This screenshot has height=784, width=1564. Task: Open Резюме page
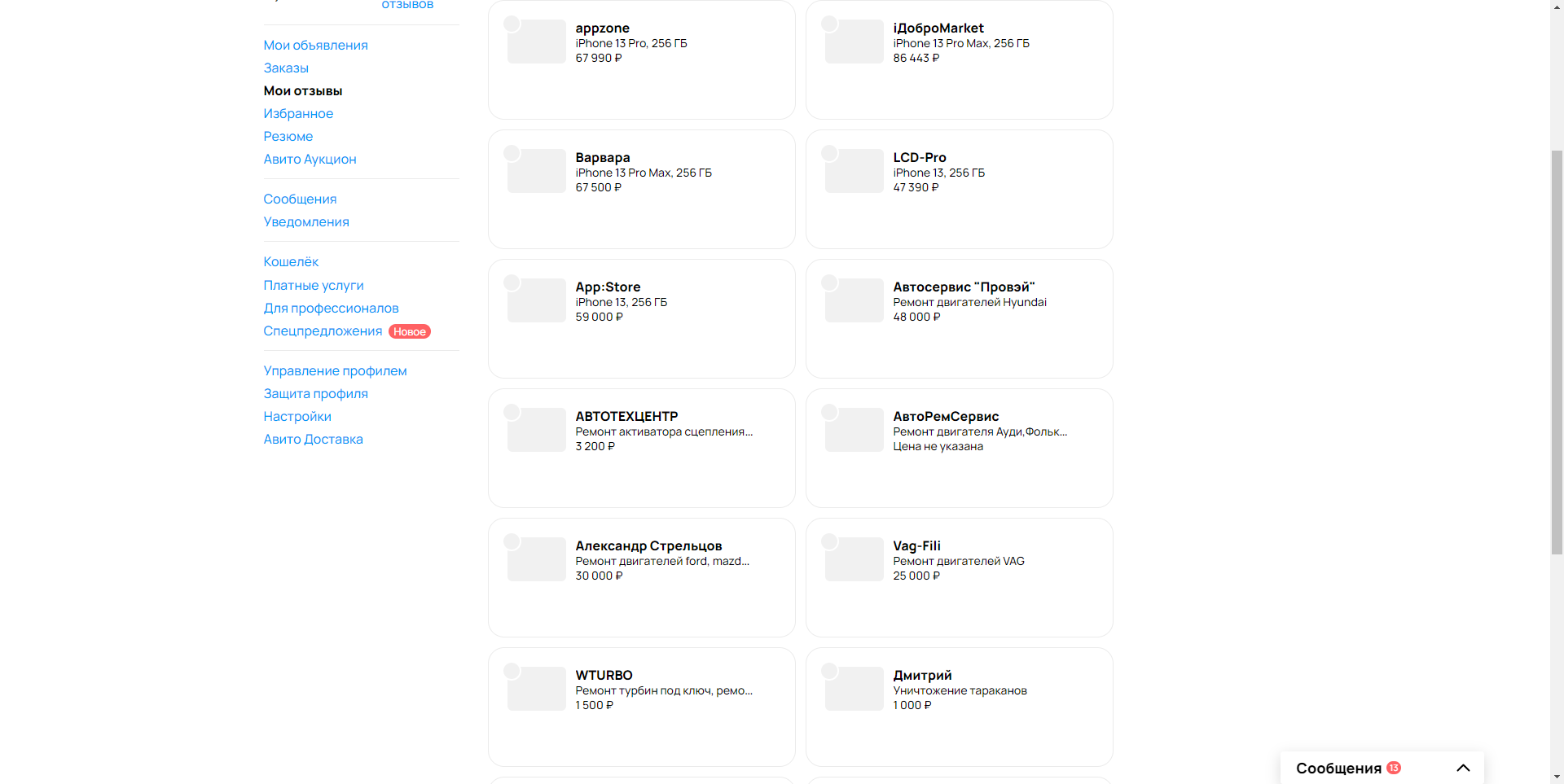[x=288, y=136]
